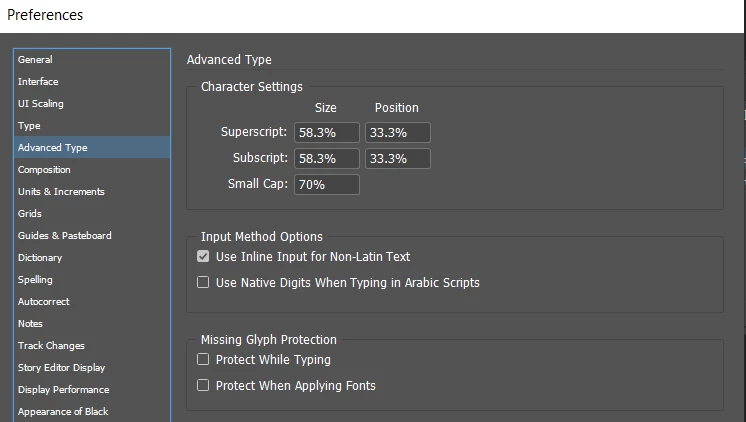Screen dimensions: 746x422
Task: Check Protect When Applying Fonts option
Action: (x=204, y=386)
